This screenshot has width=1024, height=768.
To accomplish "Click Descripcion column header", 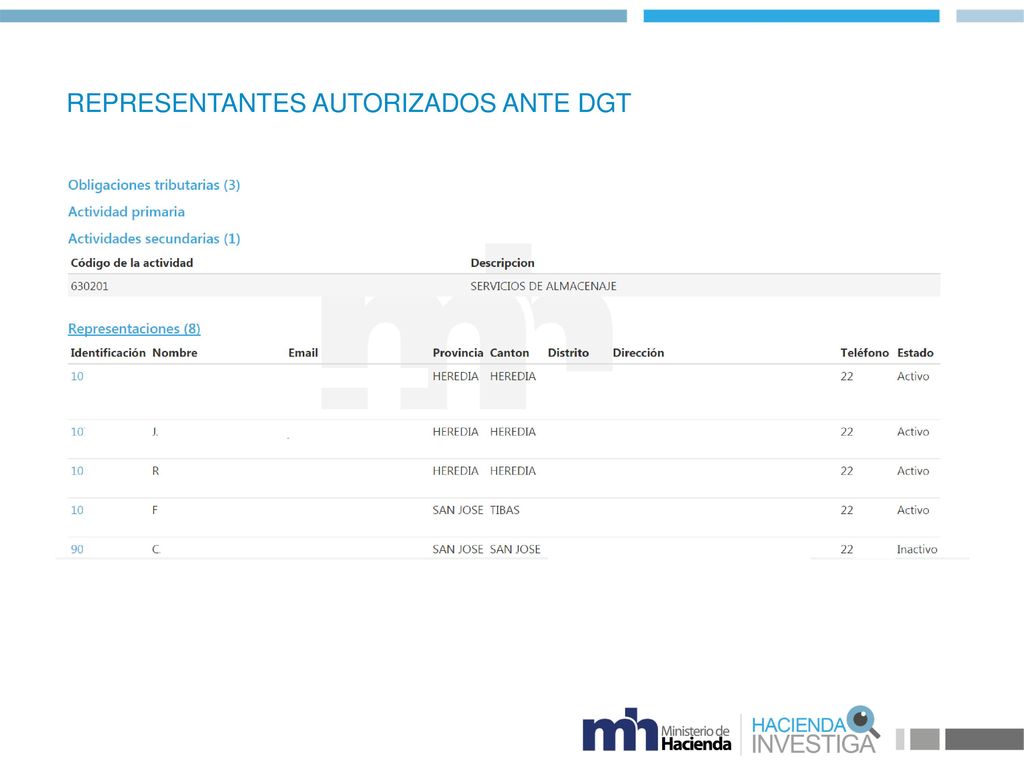I will (502, 263).
